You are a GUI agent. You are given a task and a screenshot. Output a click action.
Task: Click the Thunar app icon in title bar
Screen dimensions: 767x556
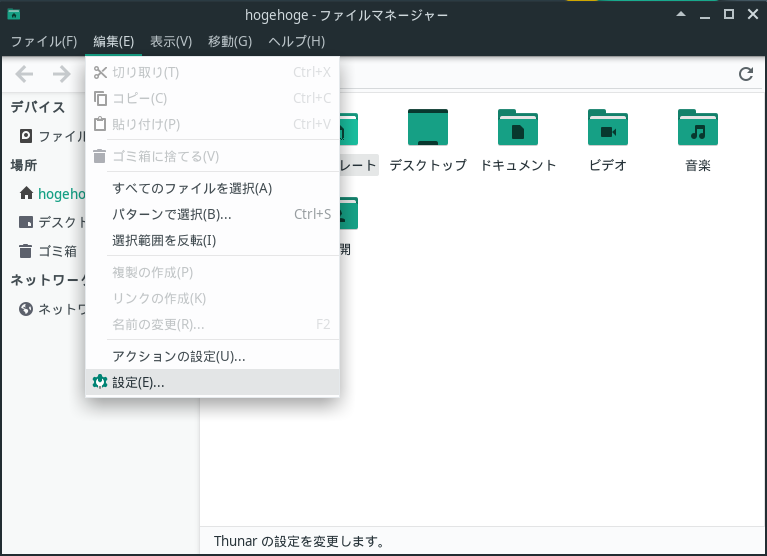click(x=14, y=15)
